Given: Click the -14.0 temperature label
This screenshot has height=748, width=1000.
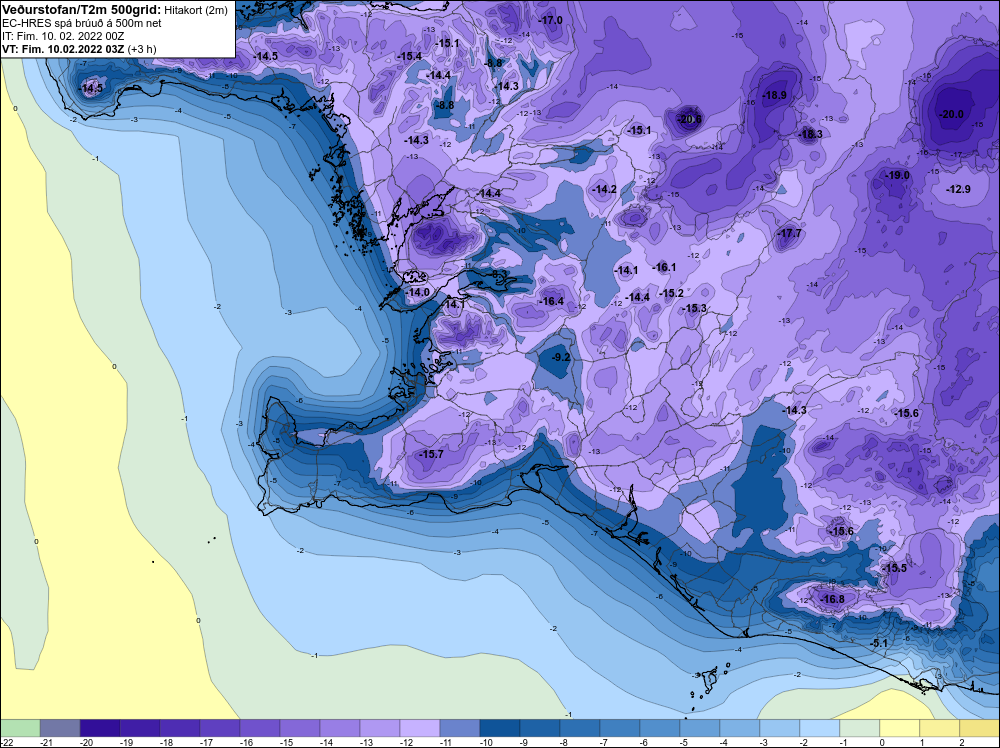Looking at the screenshot, I should pyautogui.click(x=419, y=292).
